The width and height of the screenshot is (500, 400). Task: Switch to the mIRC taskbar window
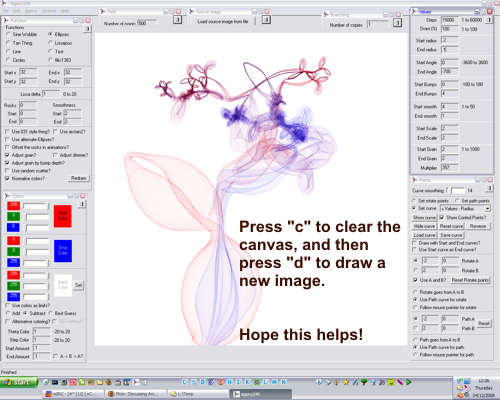[73, 394]
